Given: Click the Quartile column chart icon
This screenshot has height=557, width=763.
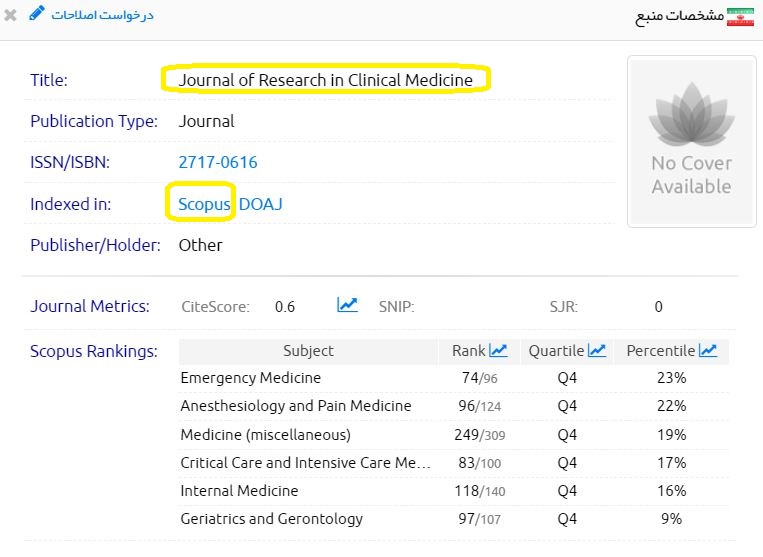Looking at the screenshot, I should pyautogui.click(x=597, y=350).
